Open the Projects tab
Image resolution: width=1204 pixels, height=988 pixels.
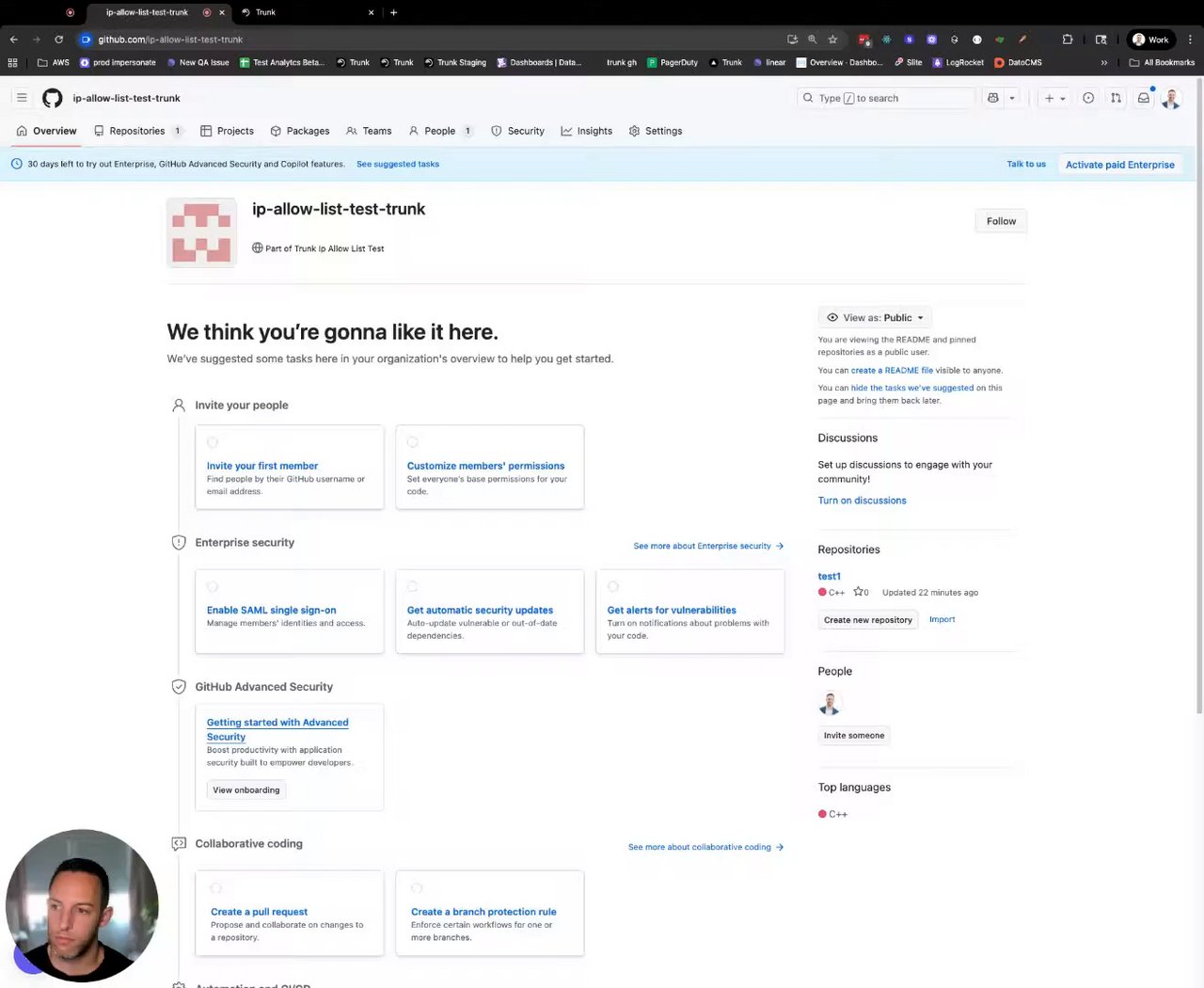(x=227, y=131)
